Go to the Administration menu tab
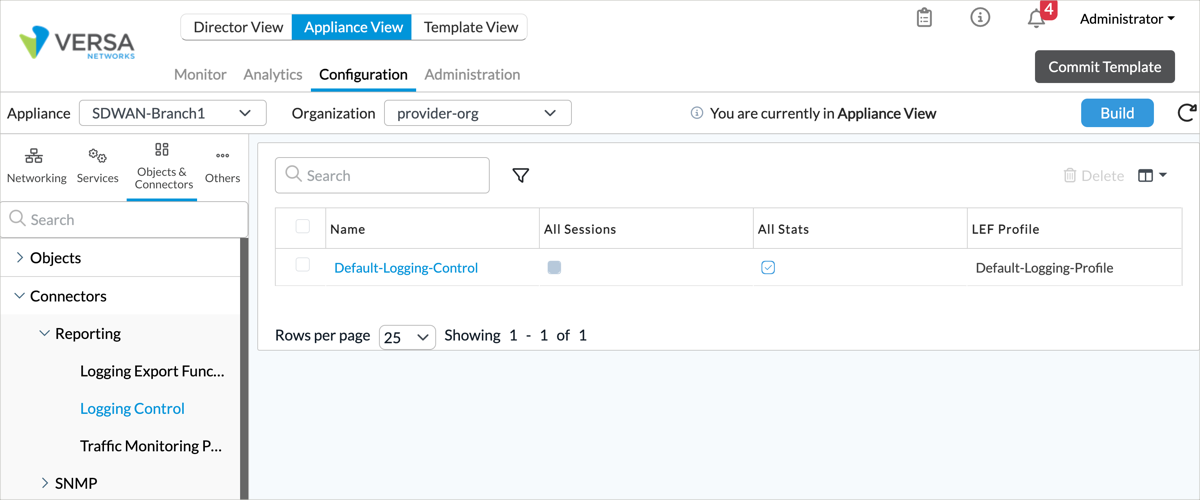Screen dimensions: 1200x500 [472, 74]
